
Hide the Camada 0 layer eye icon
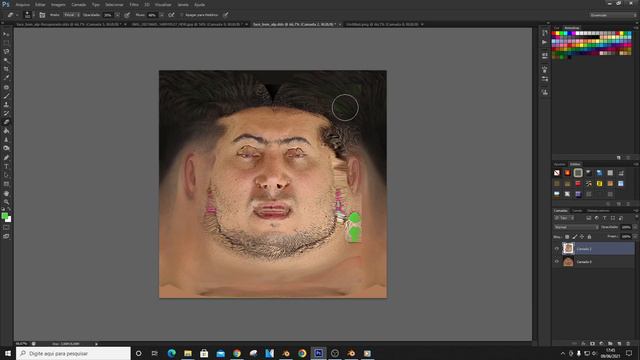(557, 262)
